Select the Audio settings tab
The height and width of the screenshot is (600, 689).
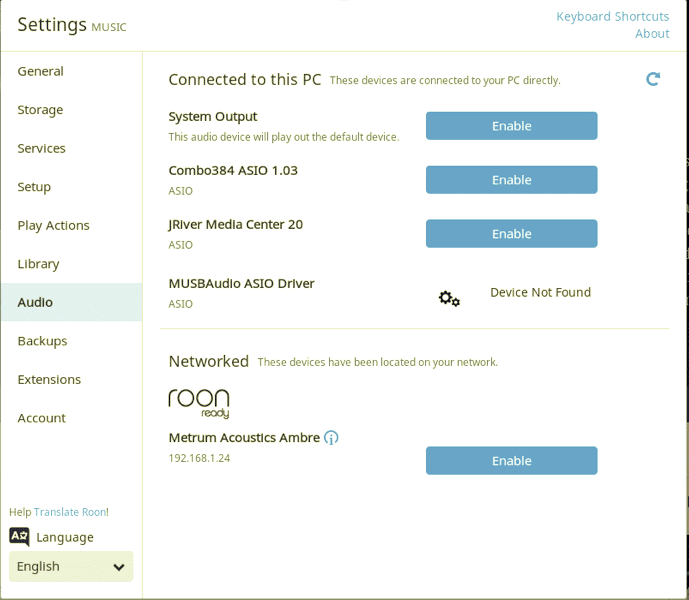72,302
